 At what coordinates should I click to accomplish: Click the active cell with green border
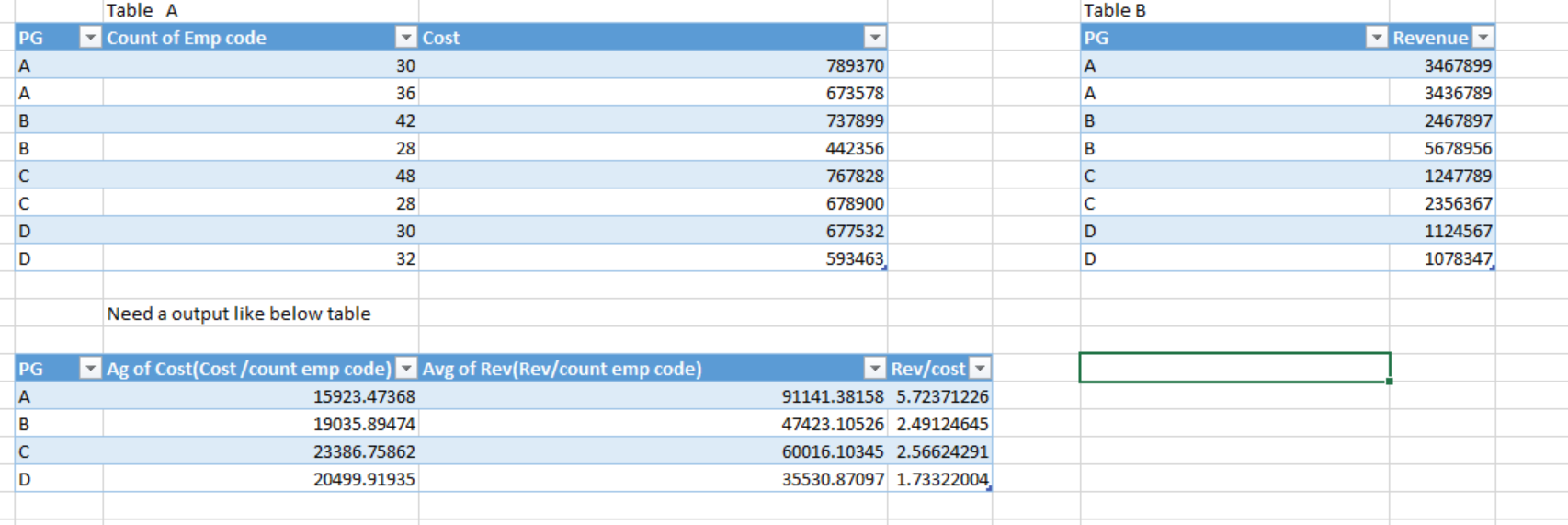1235,368
